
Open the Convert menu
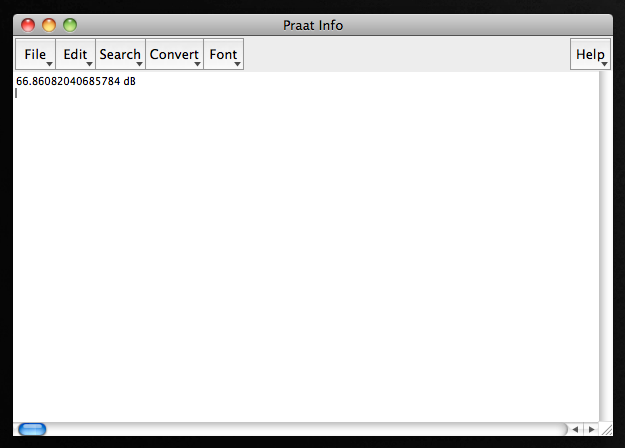pyautogui.click(x=175, y=54)
